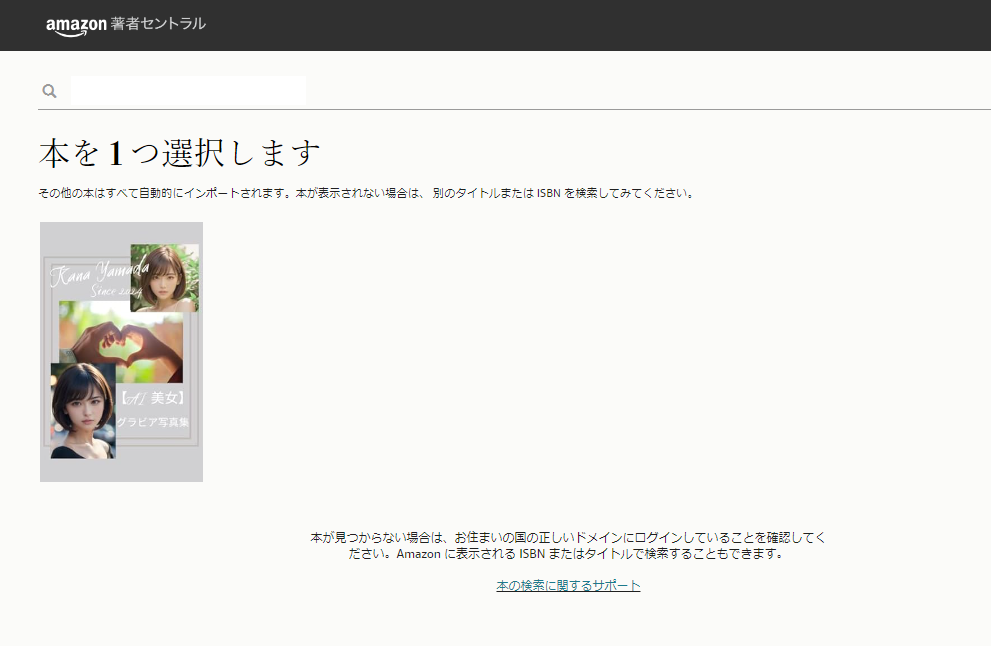The height and width of the screenshot is (646, 991).
Task: Click the empty area of the dark header bar
Action: [600, 25]
